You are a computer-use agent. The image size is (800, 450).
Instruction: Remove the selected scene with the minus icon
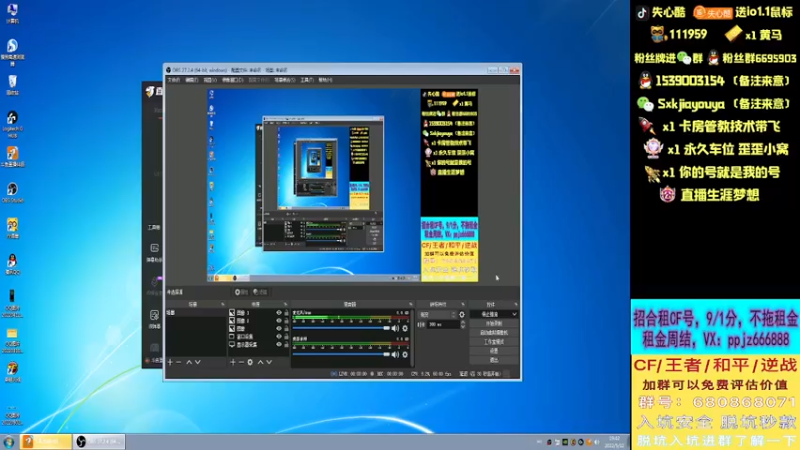point(179,362)
